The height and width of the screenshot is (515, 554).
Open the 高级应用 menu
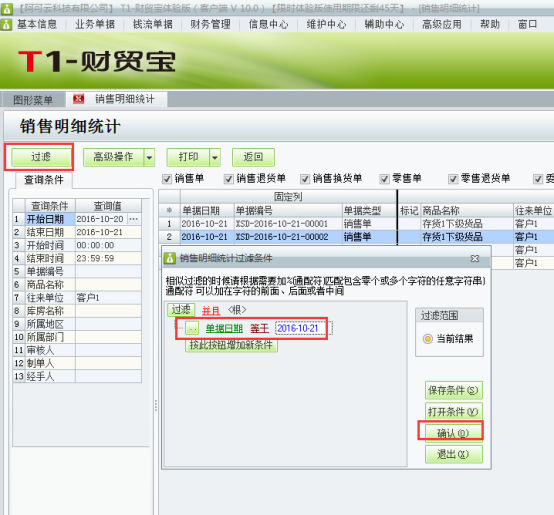pos(442,24)
